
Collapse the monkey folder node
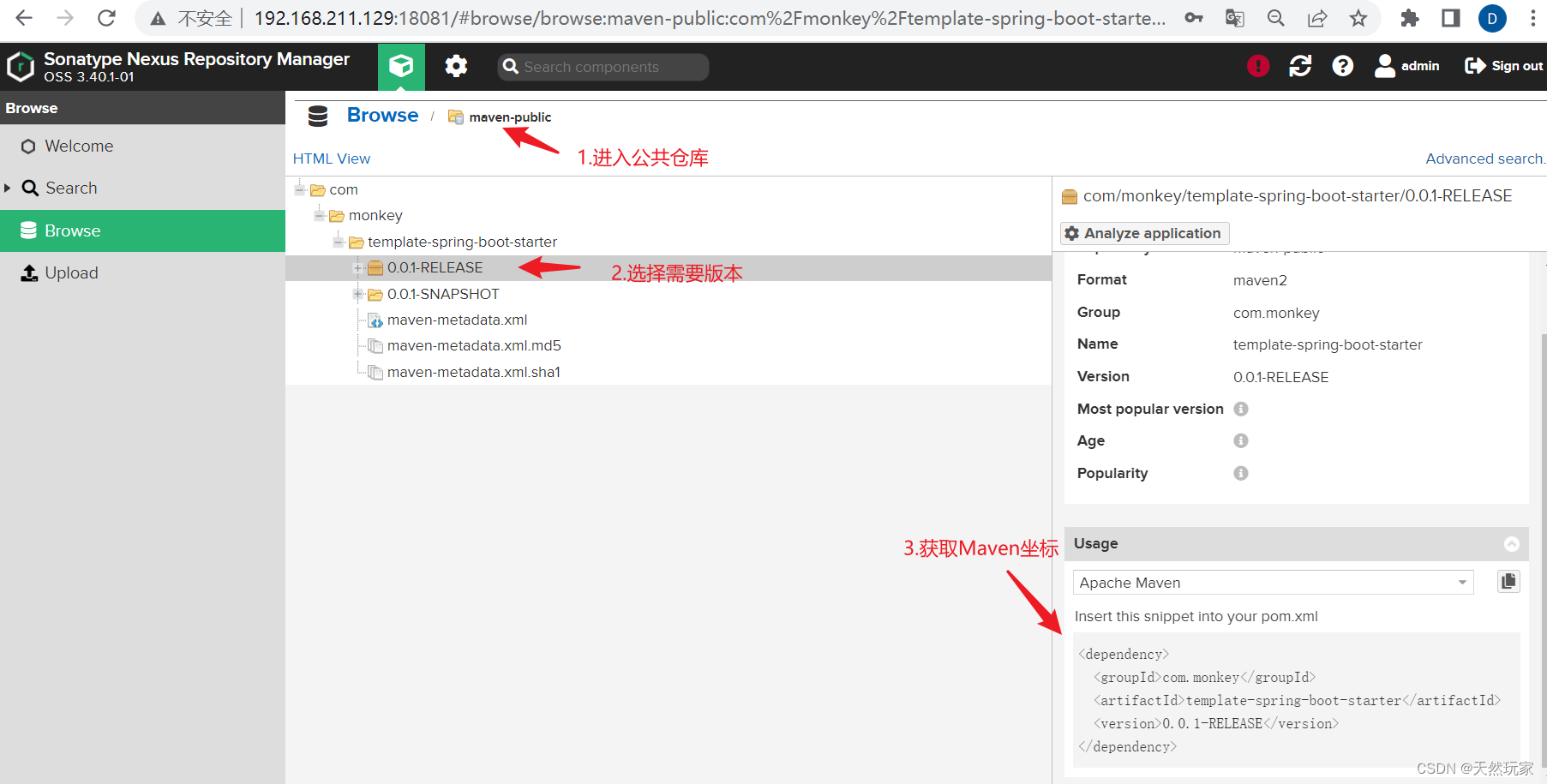(319, 215)
